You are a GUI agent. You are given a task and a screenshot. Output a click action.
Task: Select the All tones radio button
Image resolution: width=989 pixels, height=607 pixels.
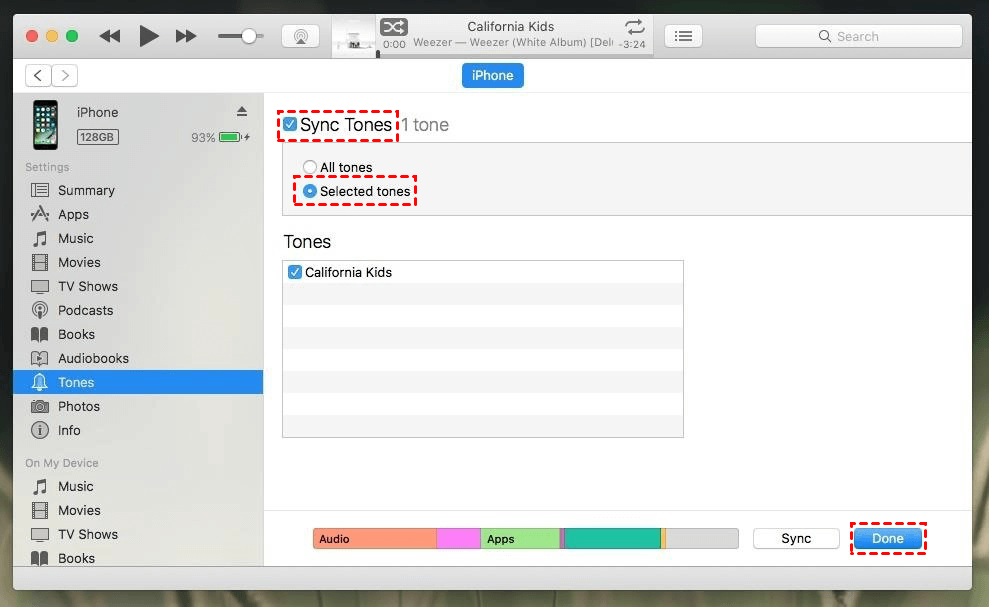(310, 167)
